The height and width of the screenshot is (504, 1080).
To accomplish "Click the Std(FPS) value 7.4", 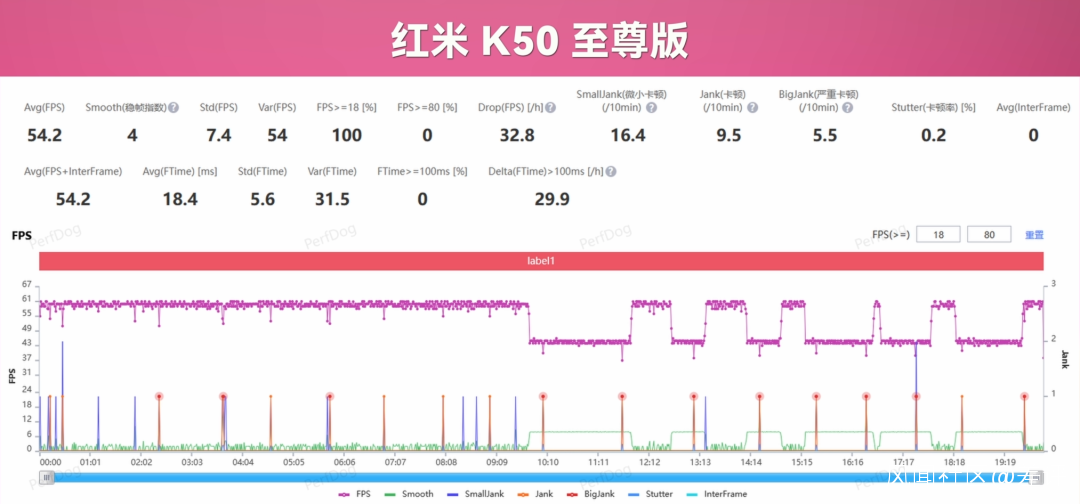I will 219,136.
